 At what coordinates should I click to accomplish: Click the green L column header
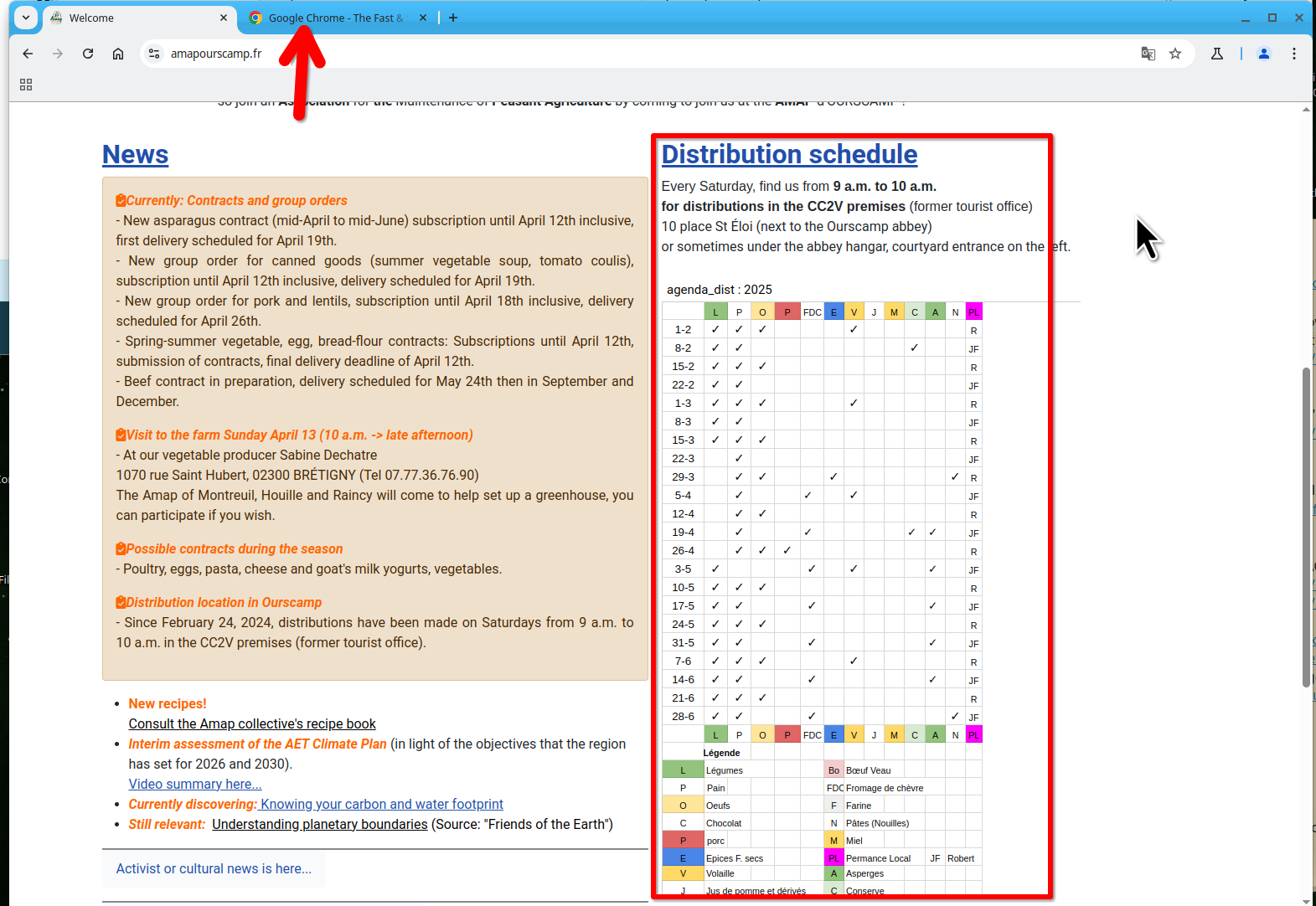click(x=715, y=312)
